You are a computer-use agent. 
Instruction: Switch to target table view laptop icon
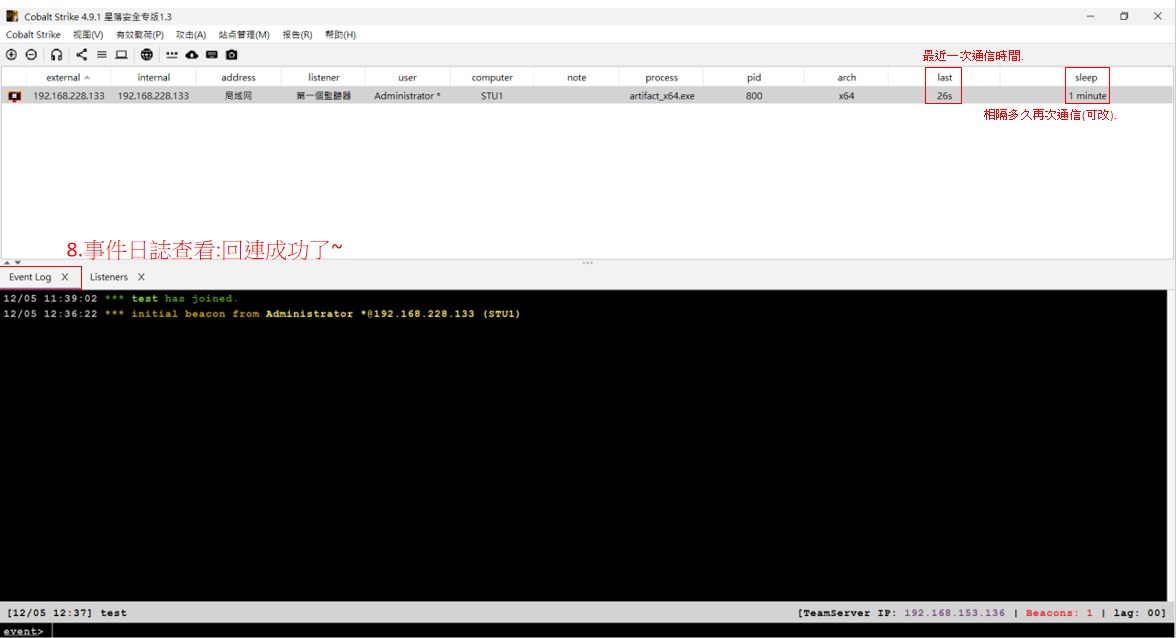[x=122, y=55]
